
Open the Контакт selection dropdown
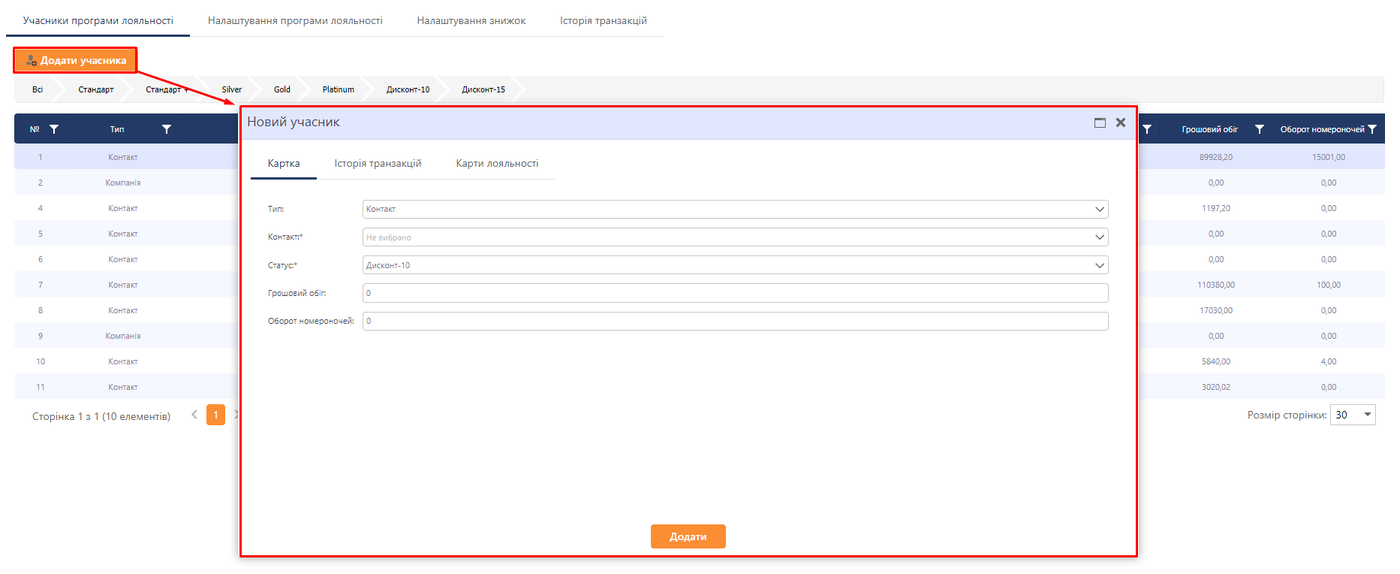pos(1100,238)
